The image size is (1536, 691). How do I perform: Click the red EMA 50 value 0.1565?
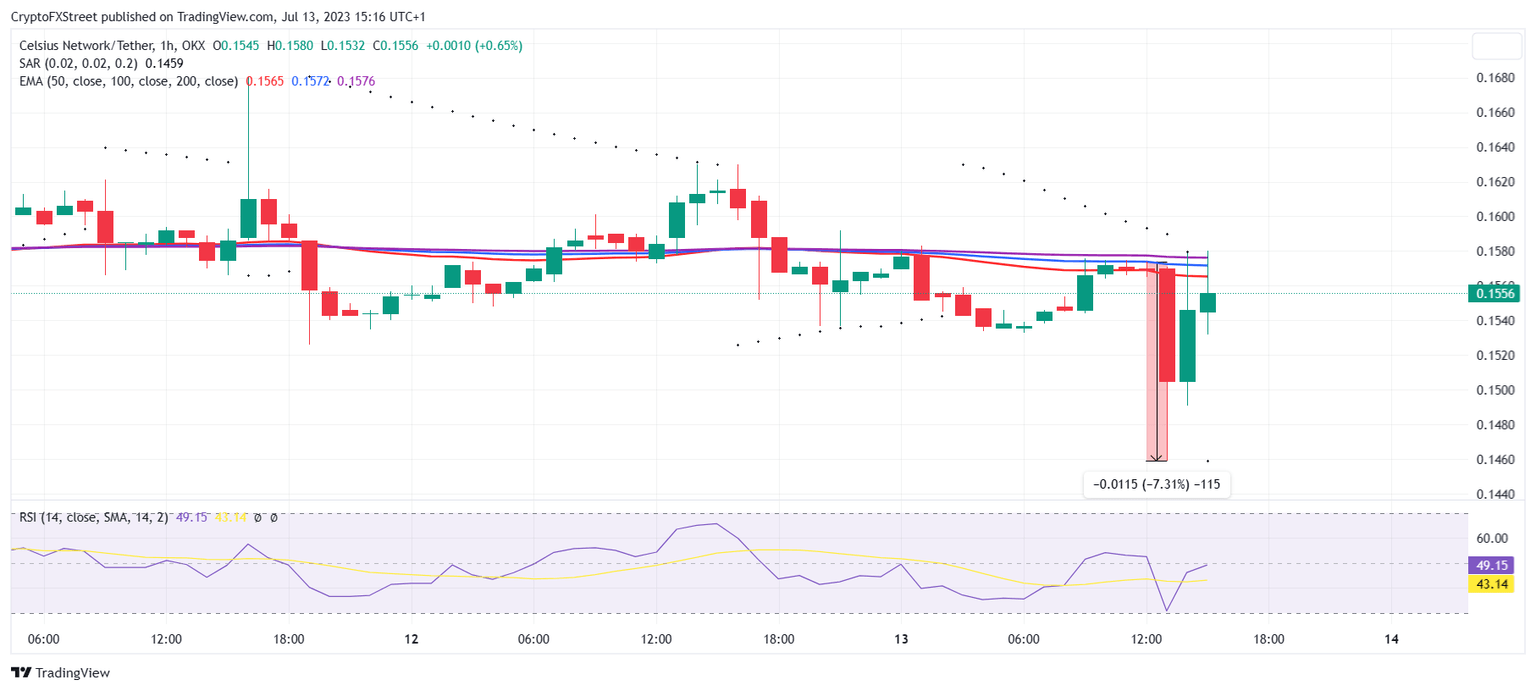point(264,81)
